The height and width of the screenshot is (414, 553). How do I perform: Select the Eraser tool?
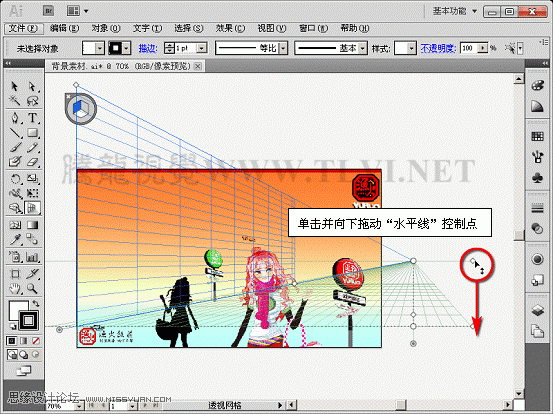32,162
